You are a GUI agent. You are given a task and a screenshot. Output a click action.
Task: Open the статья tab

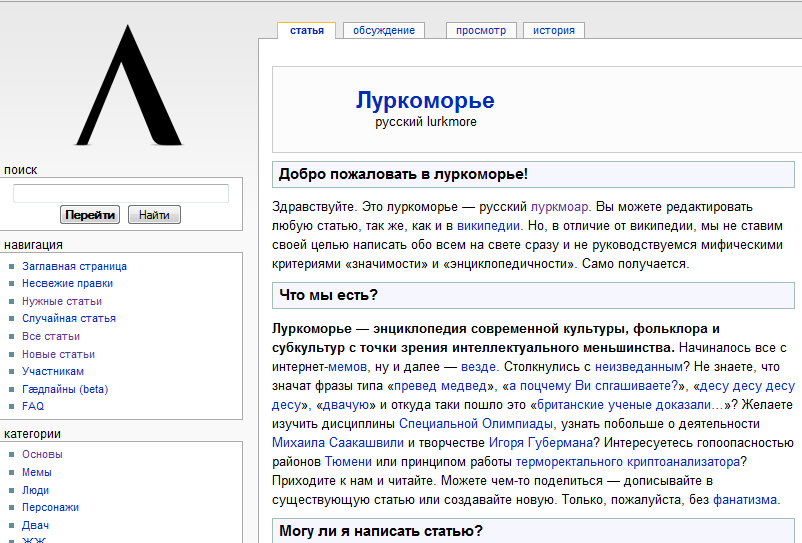click(306, 31)
